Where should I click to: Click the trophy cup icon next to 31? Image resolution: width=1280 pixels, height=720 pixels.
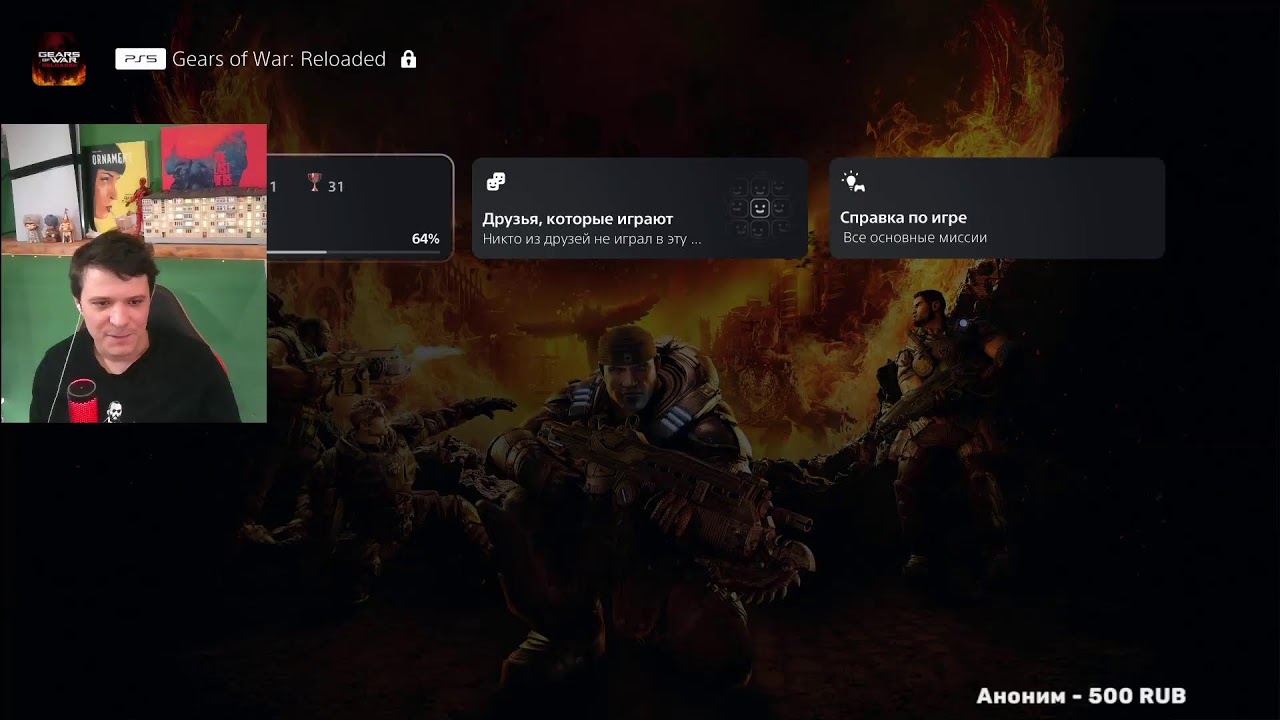point(314,182)
